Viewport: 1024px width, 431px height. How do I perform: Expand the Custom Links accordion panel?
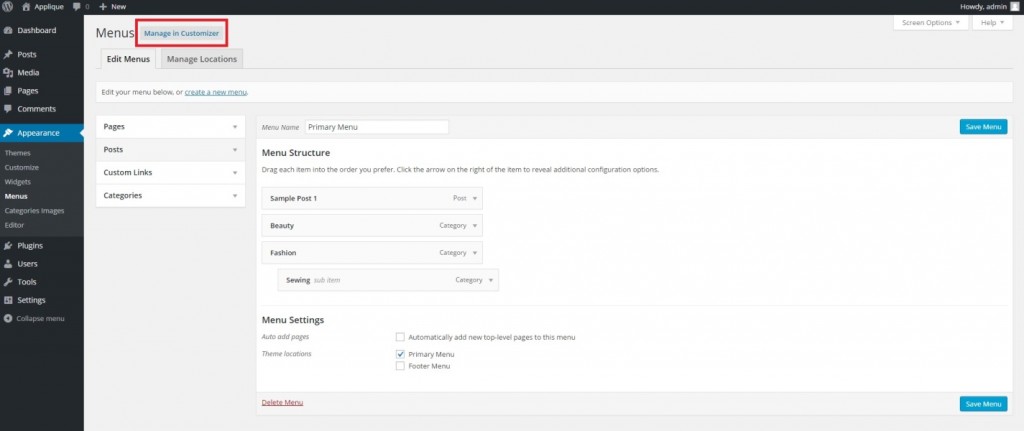[234, 173]
